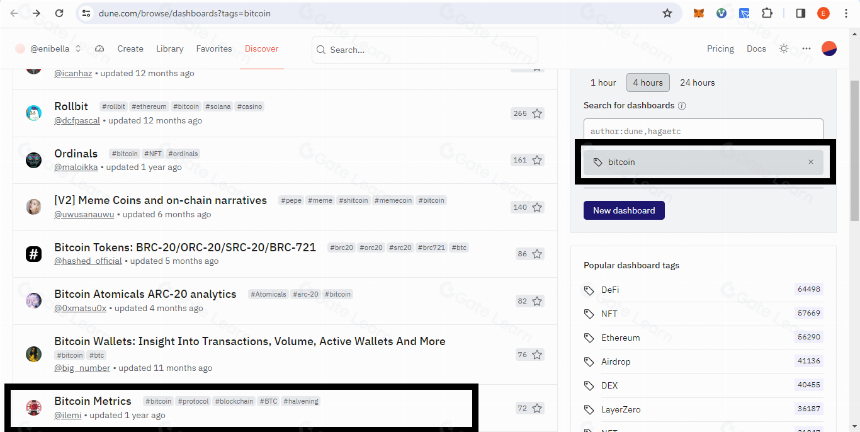Open Bitcoin Tokens BRC-20/ORC-20/SRC-20/BRC-721 dashboard
Image resolution: width=860 pixels, height=432 pixels.
(185, 247)
